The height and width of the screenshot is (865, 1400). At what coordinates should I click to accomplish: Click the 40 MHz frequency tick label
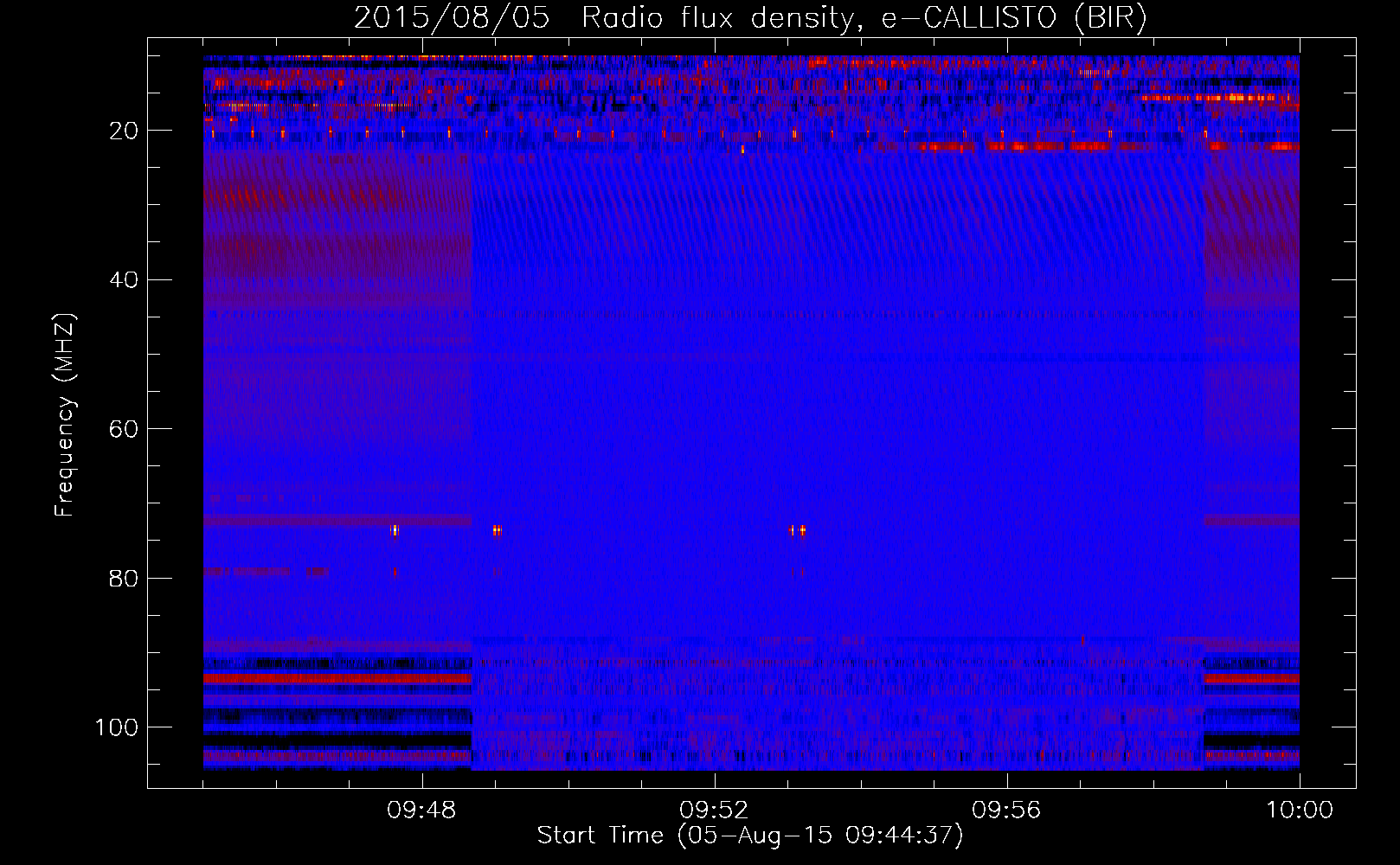124,279
